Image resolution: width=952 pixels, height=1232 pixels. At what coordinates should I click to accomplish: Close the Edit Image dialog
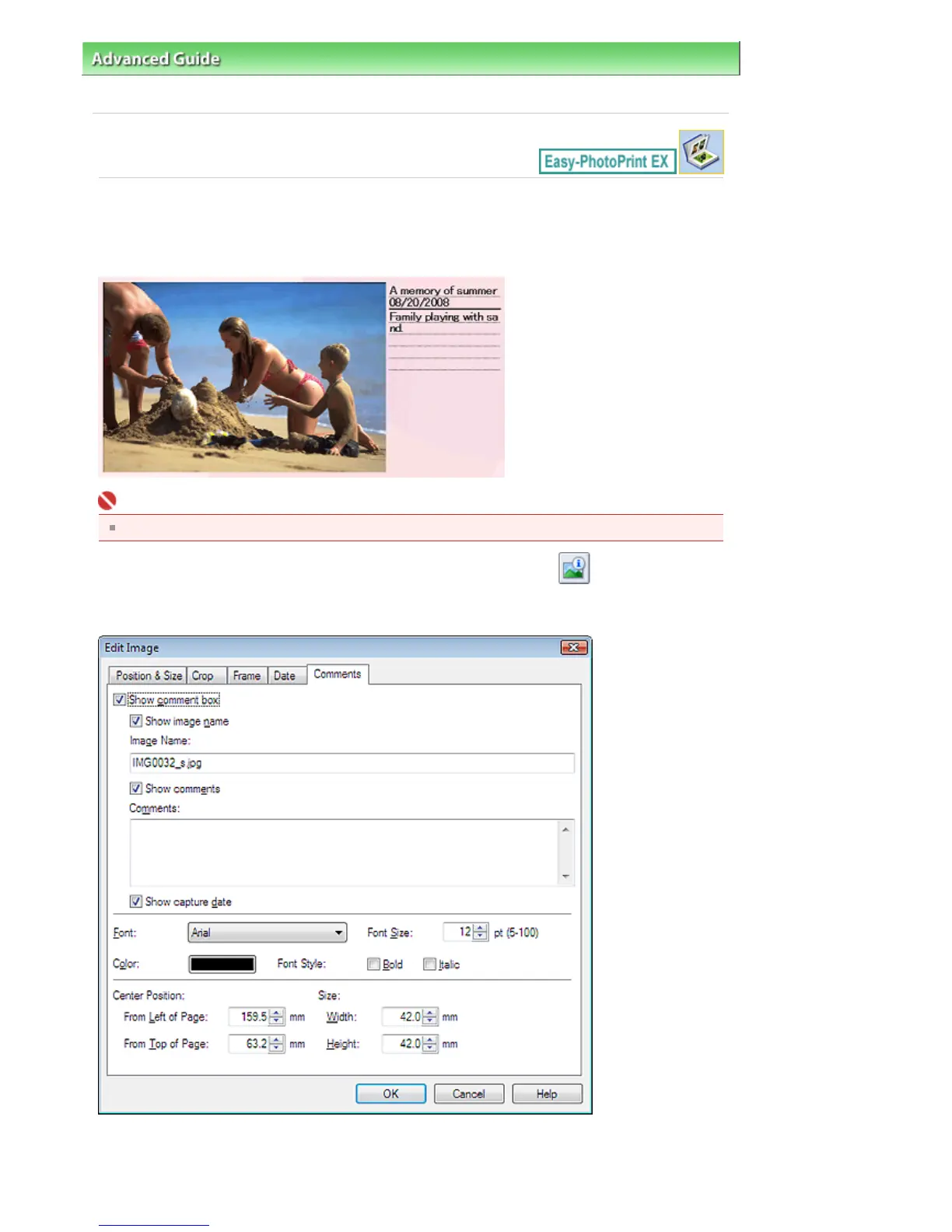pos(573,647)
